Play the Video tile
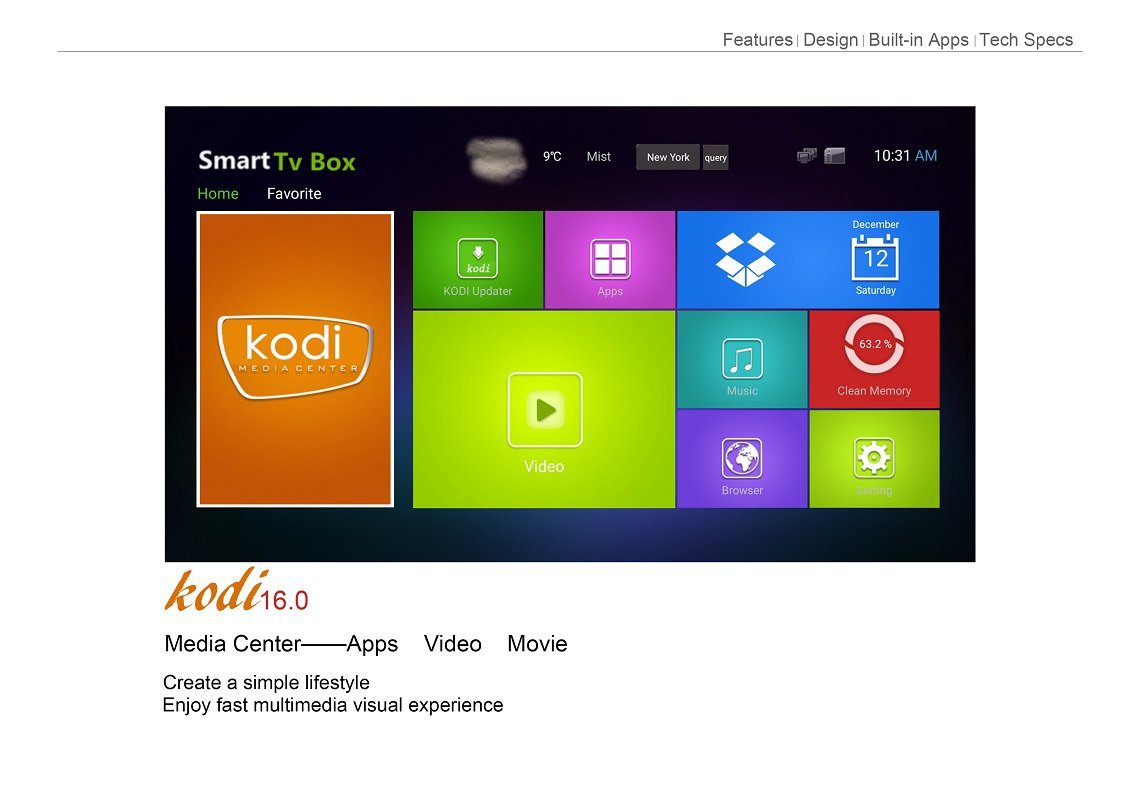 pos(544,409)
